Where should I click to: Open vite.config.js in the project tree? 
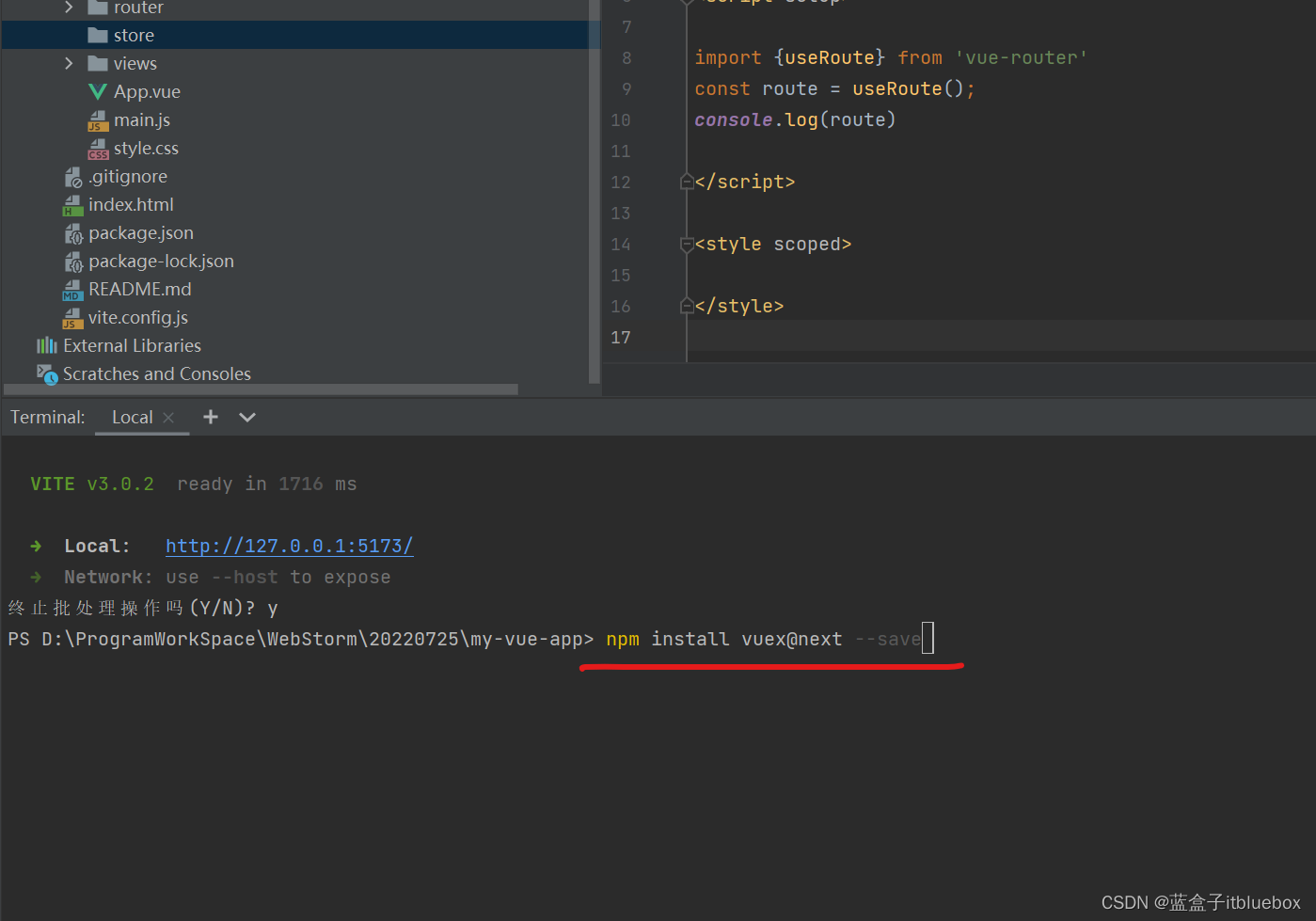click(x=138, y=317)
